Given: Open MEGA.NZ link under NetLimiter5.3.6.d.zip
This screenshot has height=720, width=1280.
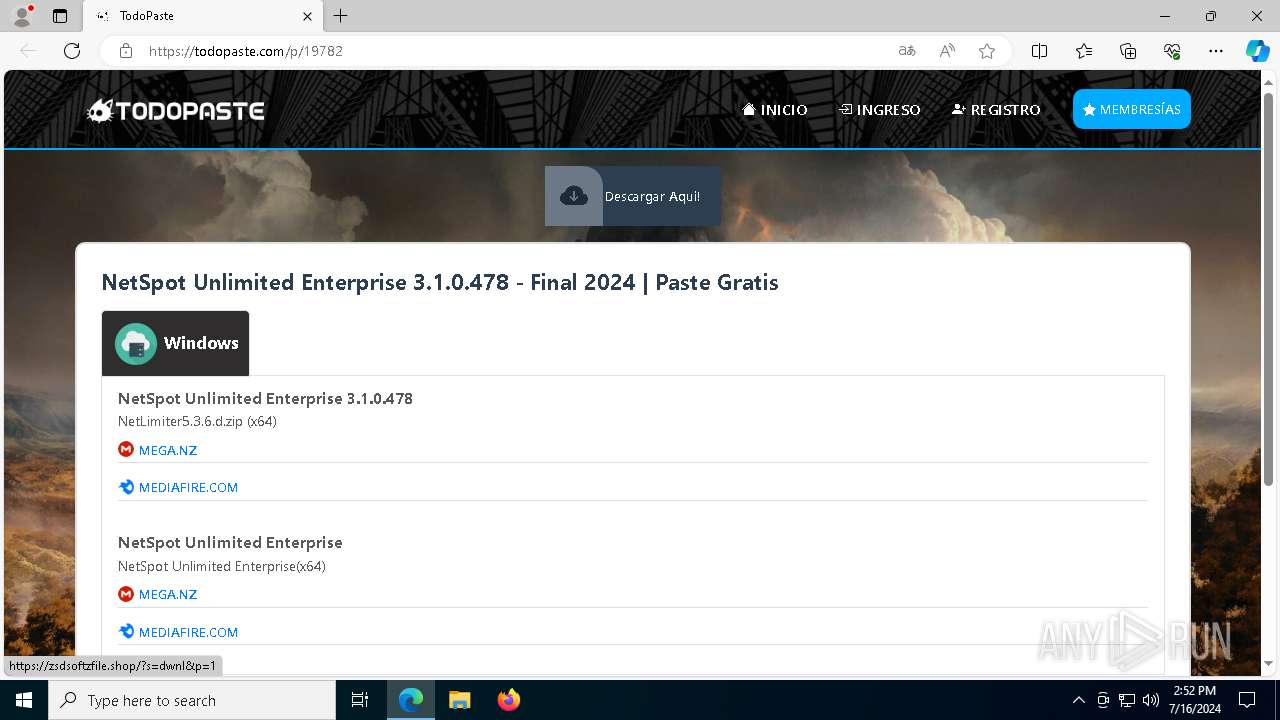Looking at the screenshot, I should pyautogui.click(x=168, y=450).
